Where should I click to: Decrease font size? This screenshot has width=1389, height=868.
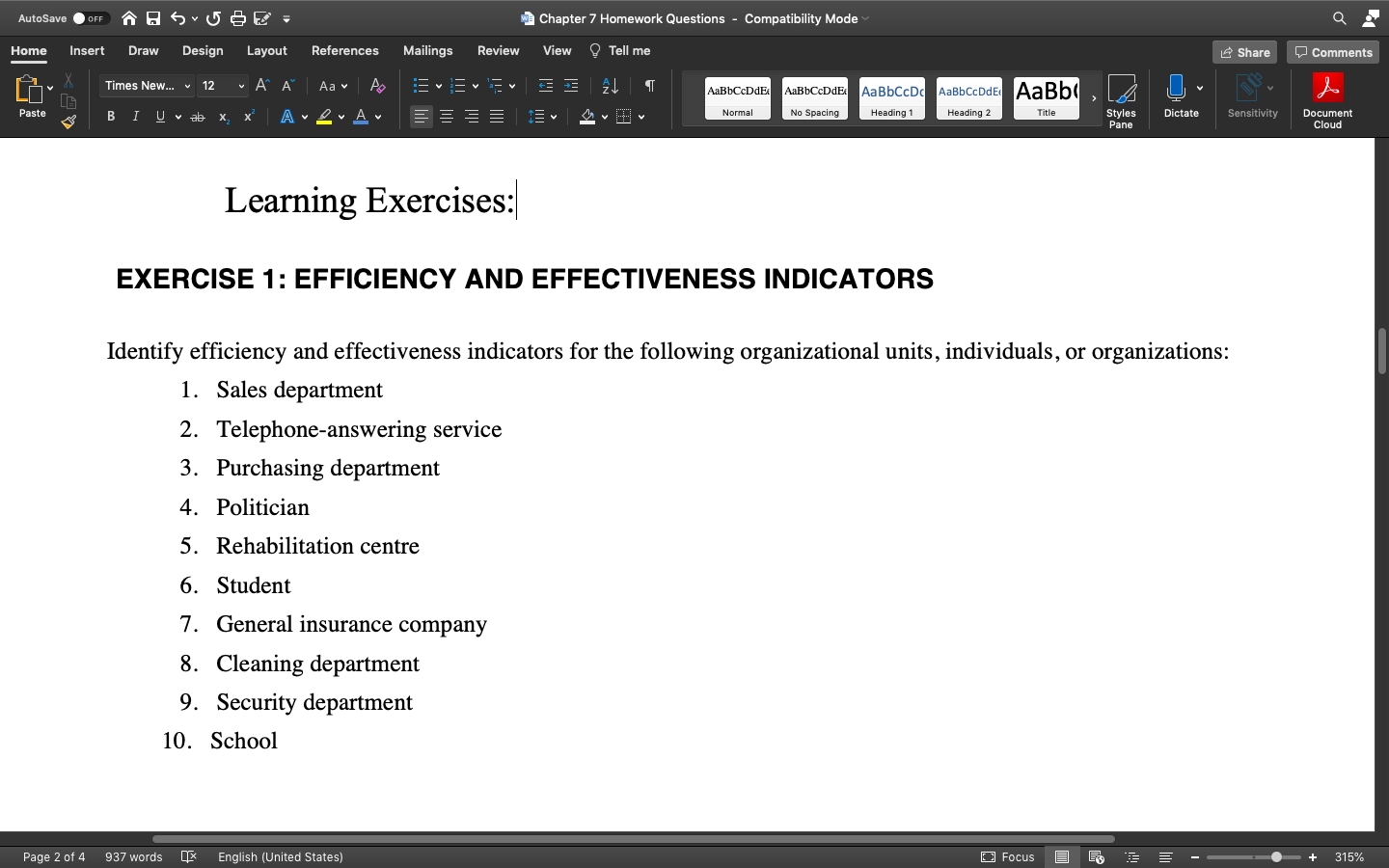(x=287, y=86)
